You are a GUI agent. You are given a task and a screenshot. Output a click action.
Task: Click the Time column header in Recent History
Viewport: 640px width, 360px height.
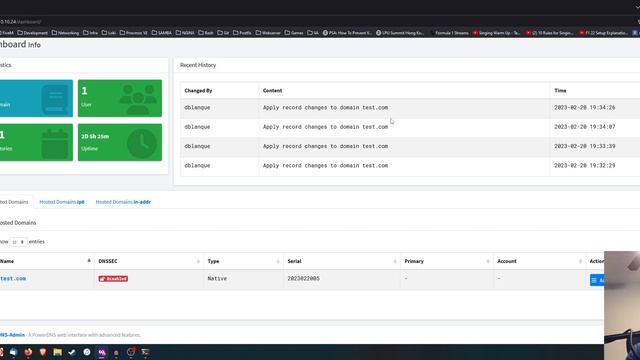coord(560,91)
